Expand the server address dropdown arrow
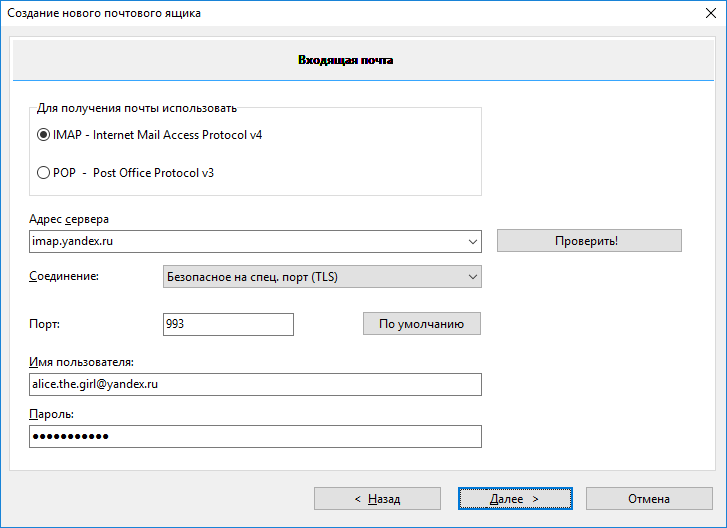The width and height of the screenshot is (727, 528). [x=472, y=241]
